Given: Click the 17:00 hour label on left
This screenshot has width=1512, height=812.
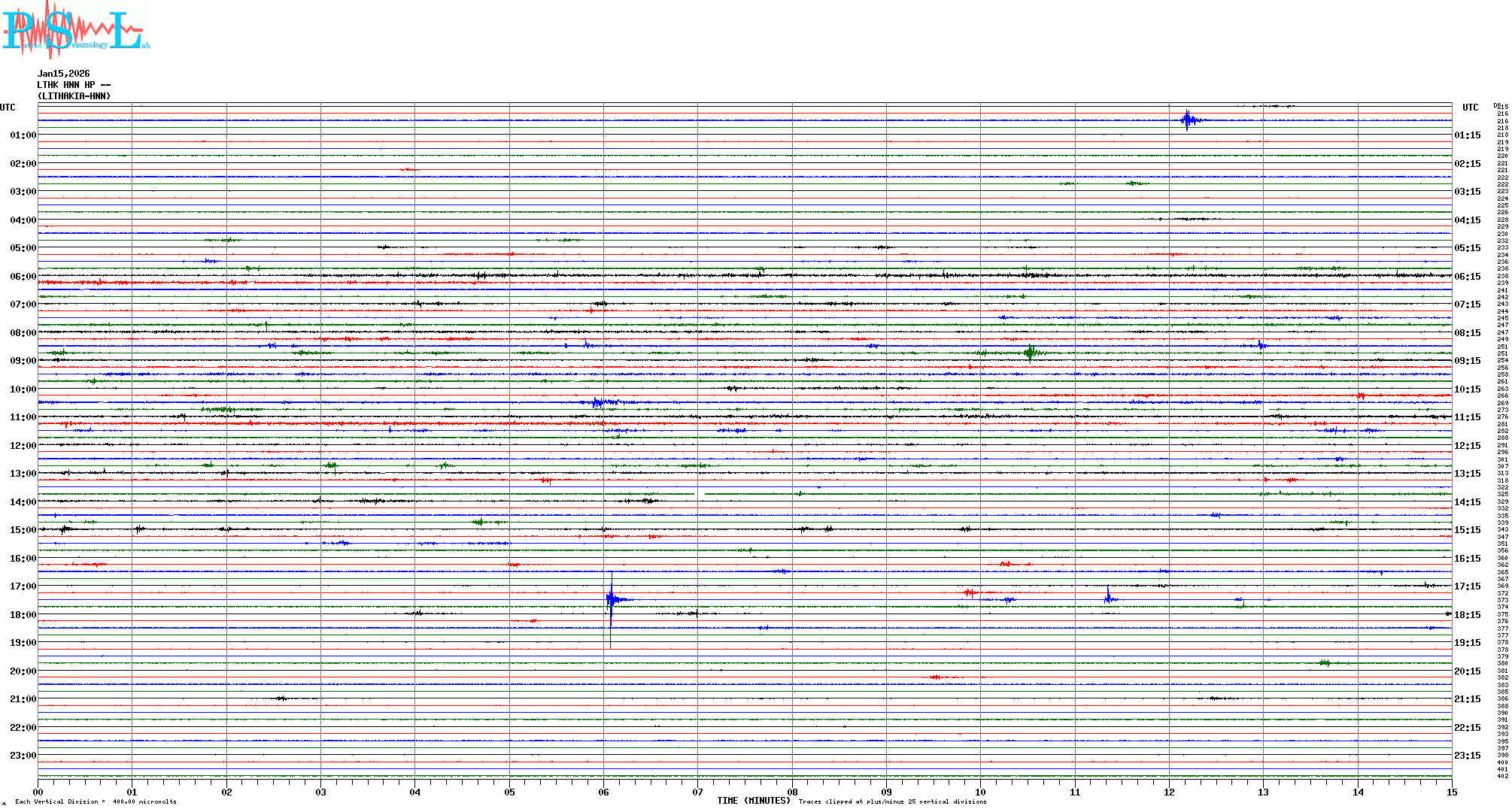Looking at the screenshot, I should 23,586.
